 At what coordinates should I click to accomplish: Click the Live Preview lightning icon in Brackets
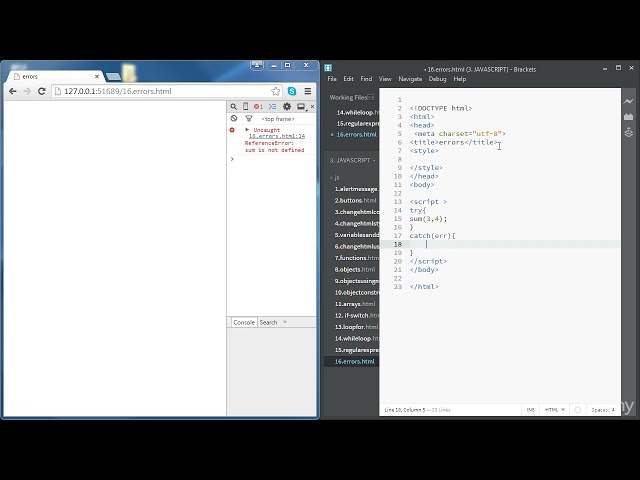click(629, 101)
